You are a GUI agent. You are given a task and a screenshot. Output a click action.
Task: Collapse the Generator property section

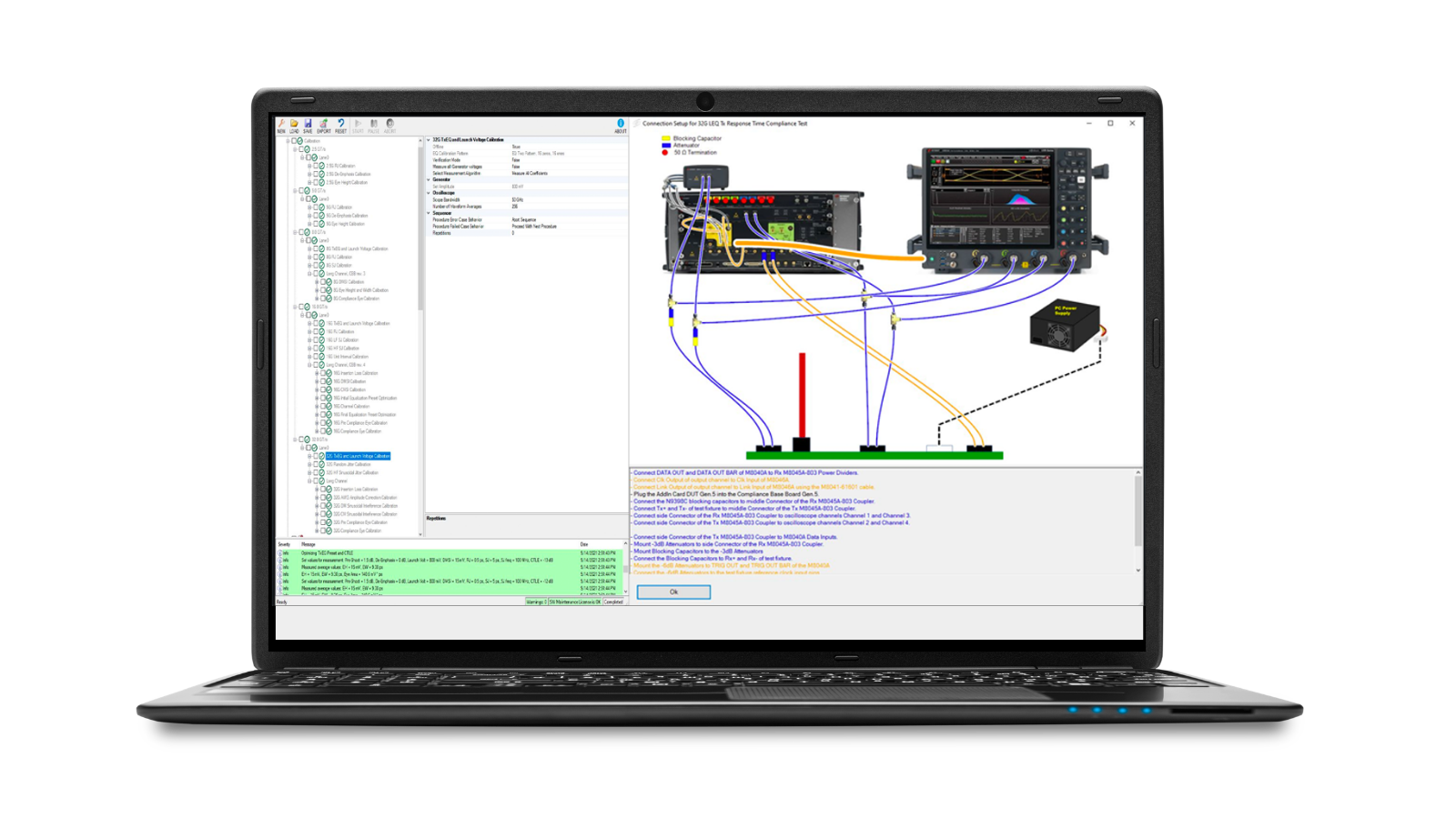point(429,179)
